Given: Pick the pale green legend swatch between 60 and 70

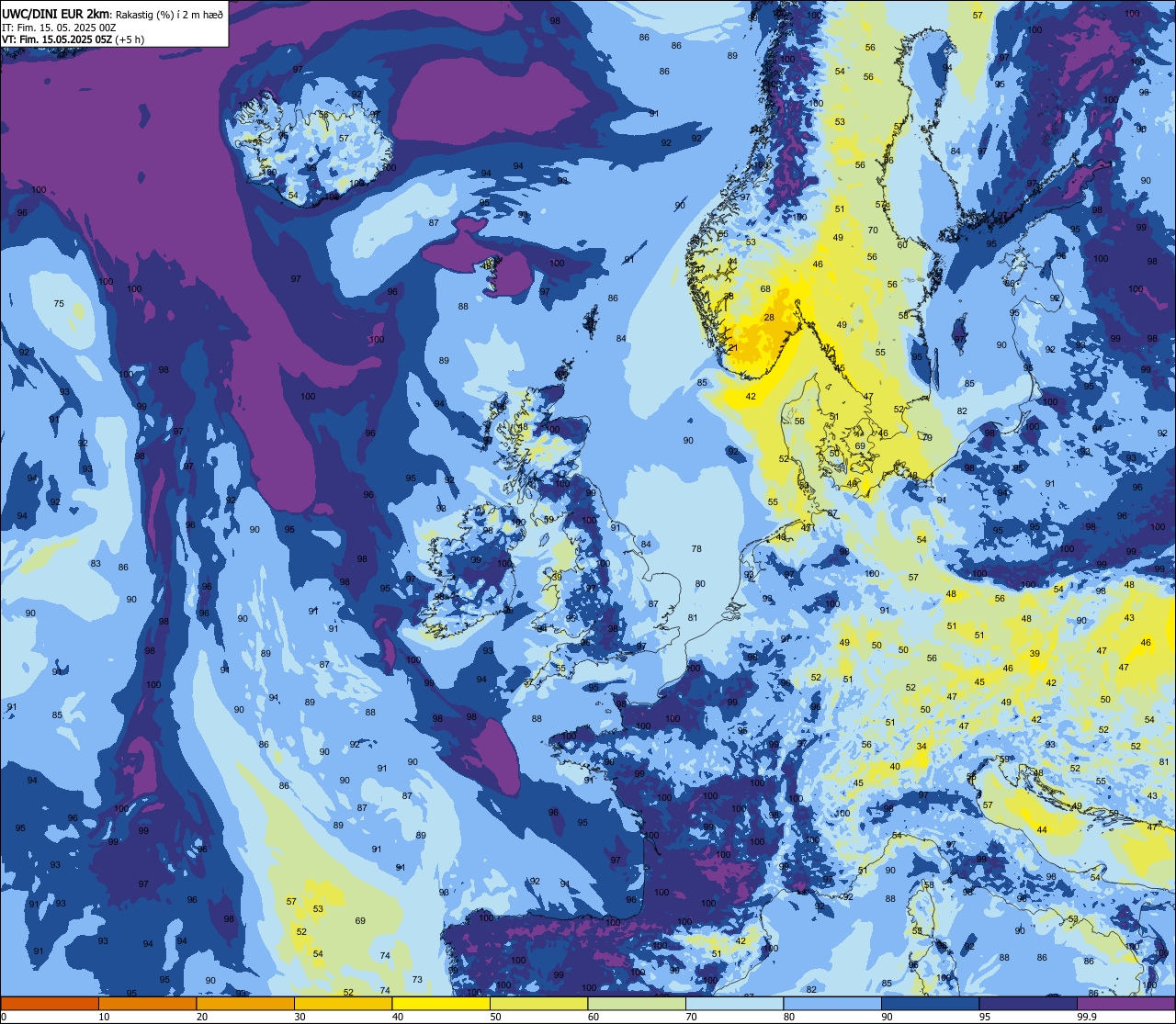Looking at the screenshot, I should click(x=637, y=1003).
